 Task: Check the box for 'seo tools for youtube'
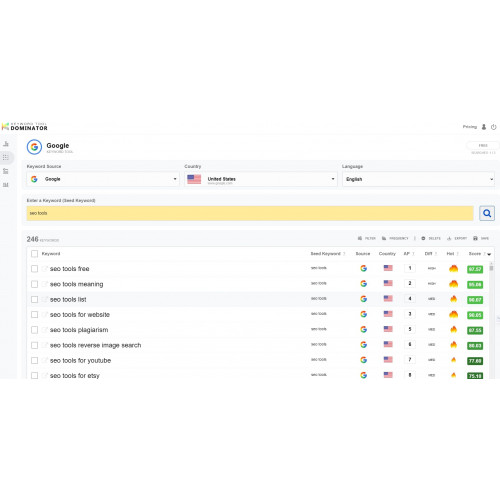click(x=34, y=360)
